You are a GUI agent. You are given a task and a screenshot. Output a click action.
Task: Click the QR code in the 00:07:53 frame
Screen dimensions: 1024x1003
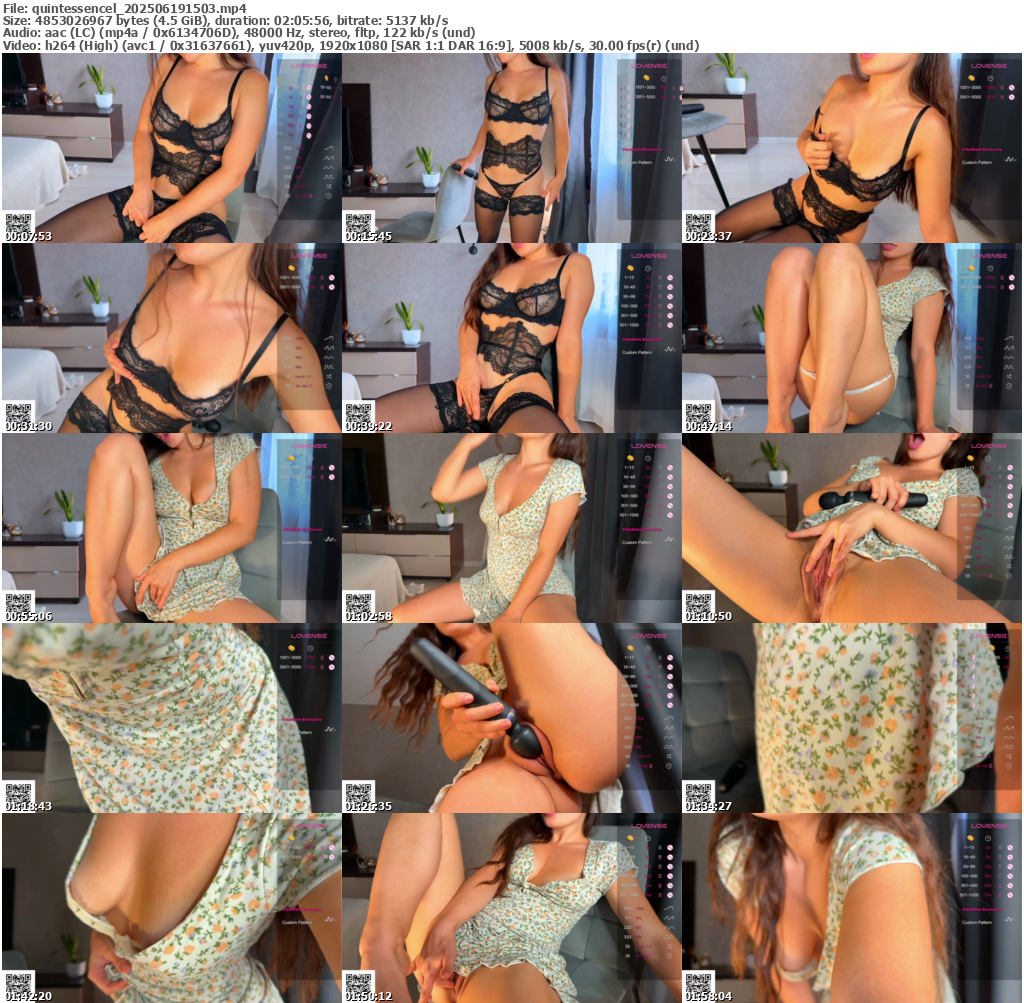(x=17, y=223)
